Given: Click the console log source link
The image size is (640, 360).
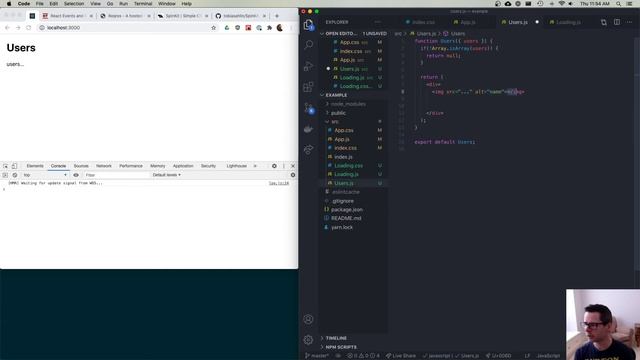Looking at the screenshot, I should (x=279, y=183).
